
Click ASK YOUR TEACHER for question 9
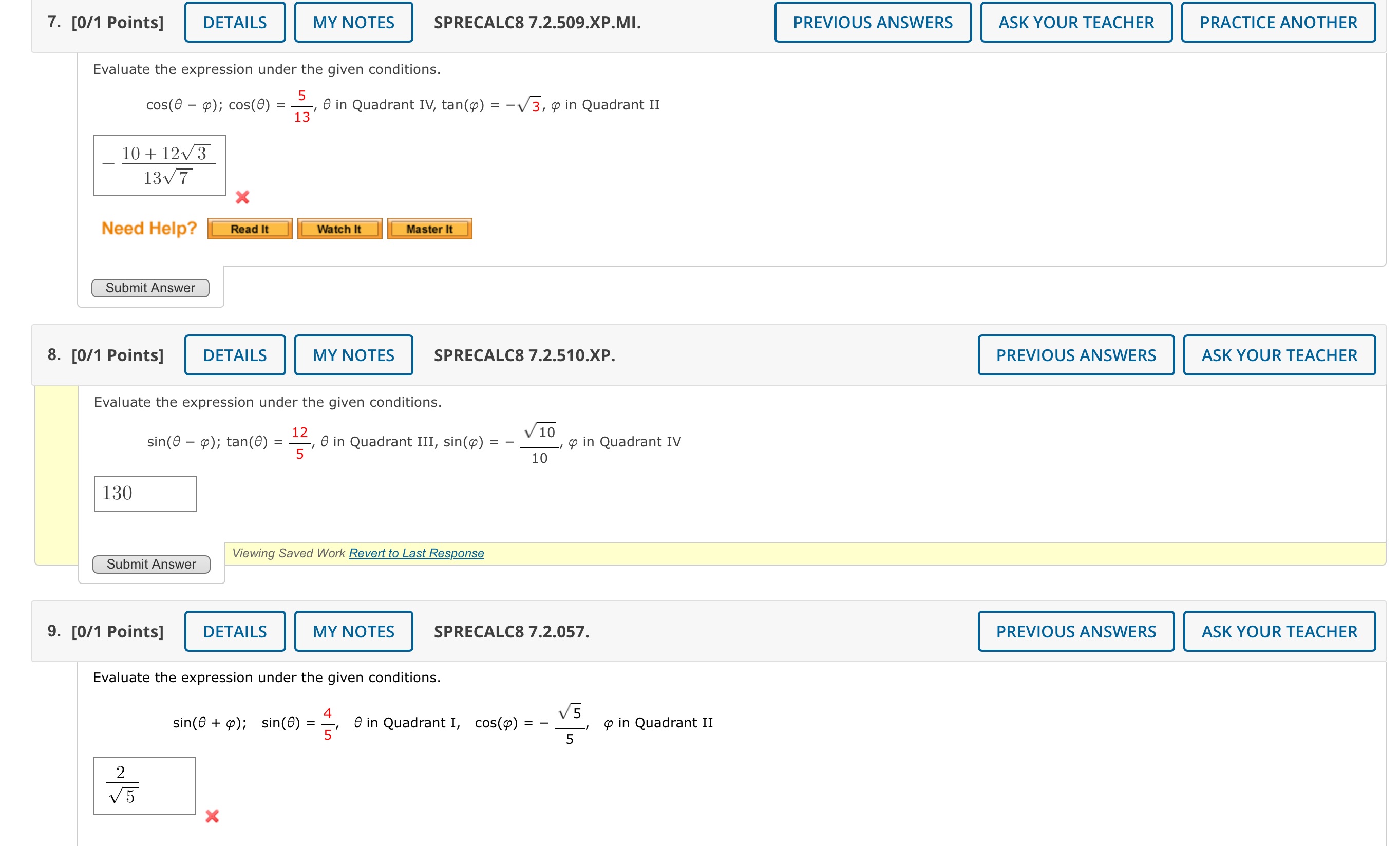1279,631
